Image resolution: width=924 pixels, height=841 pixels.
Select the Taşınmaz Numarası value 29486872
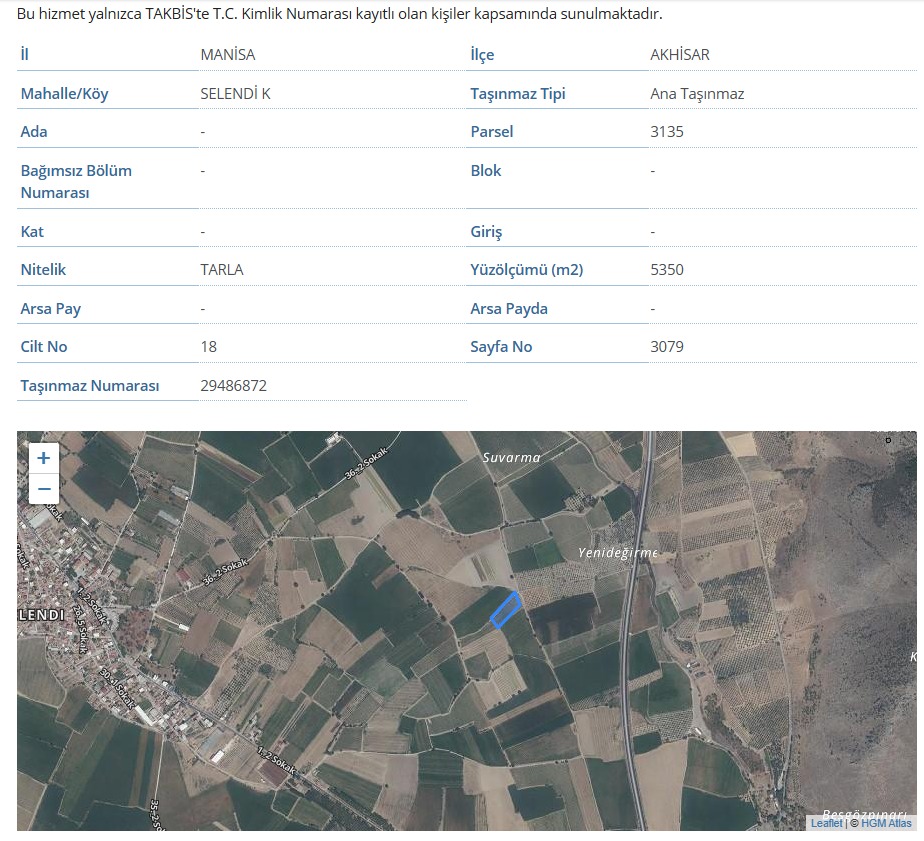coord(233,386)
